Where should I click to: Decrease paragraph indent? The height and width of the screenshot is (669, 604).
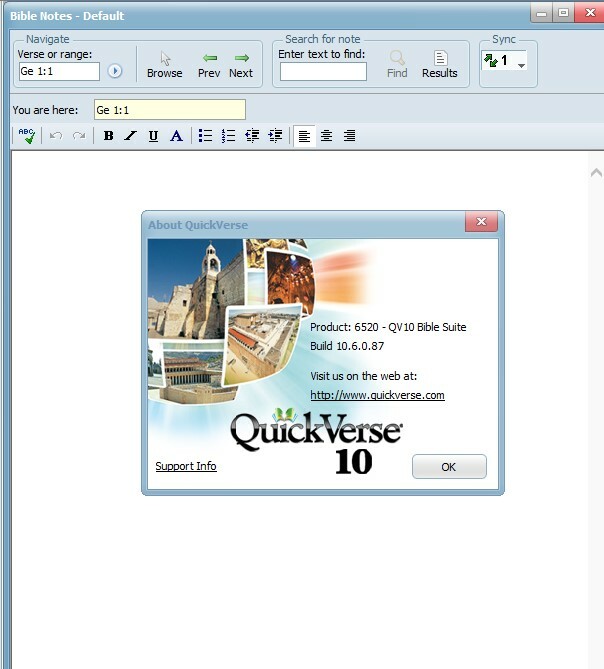[x=252, y=136]
